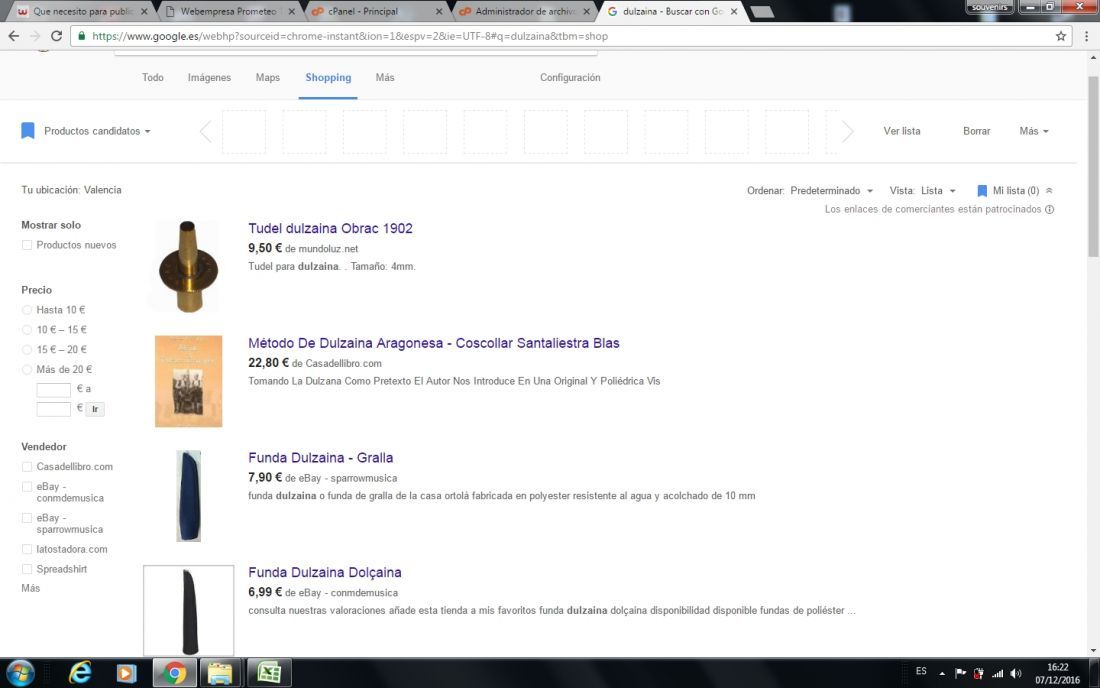Viewport: 1100px width, 688px height.
Task: Open Windows Media Player from the taskbar
Action: (x=126, y=673)
